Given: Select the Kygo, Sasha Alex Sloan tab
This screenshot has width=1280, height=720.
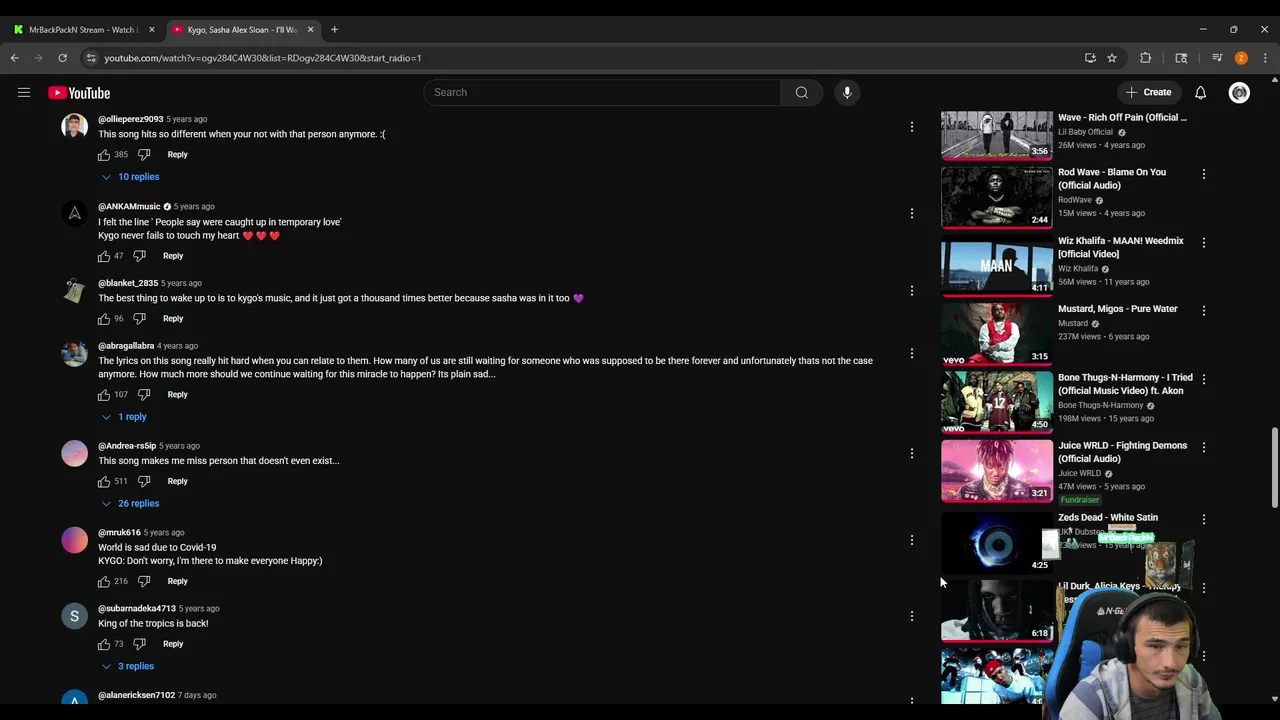Looking at the screenshot, I should coord(242,30).
